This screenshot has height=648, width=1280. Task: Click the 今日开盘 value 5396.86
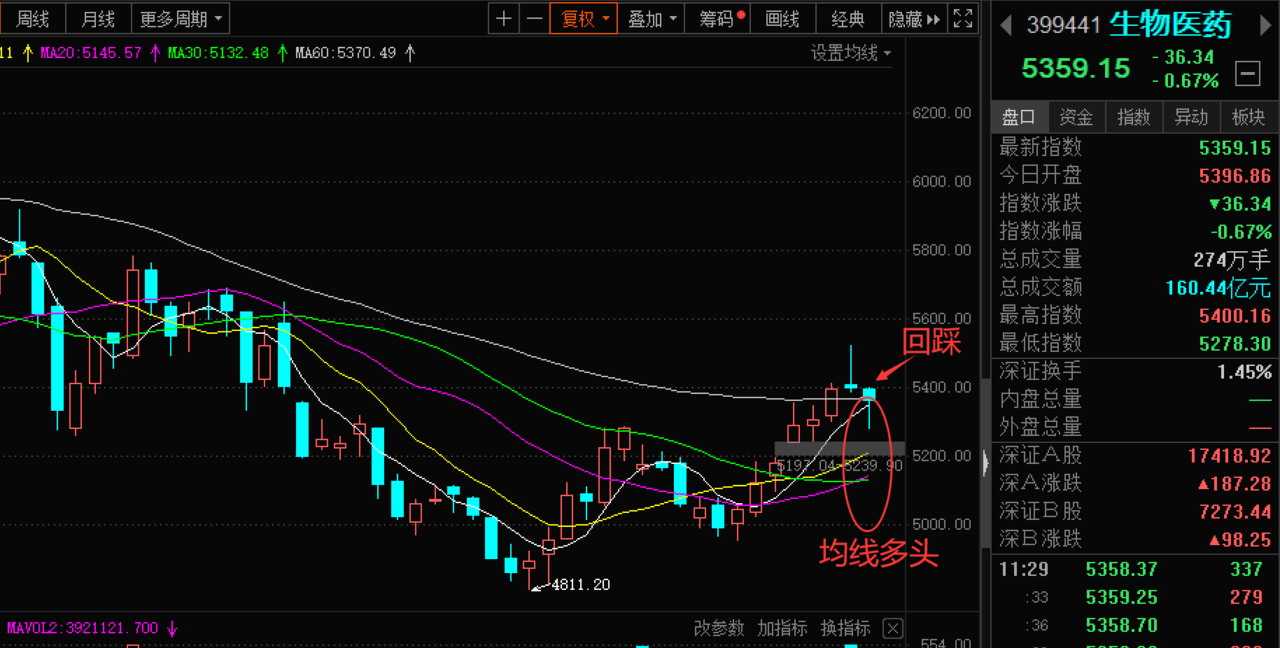point(1235,175)
